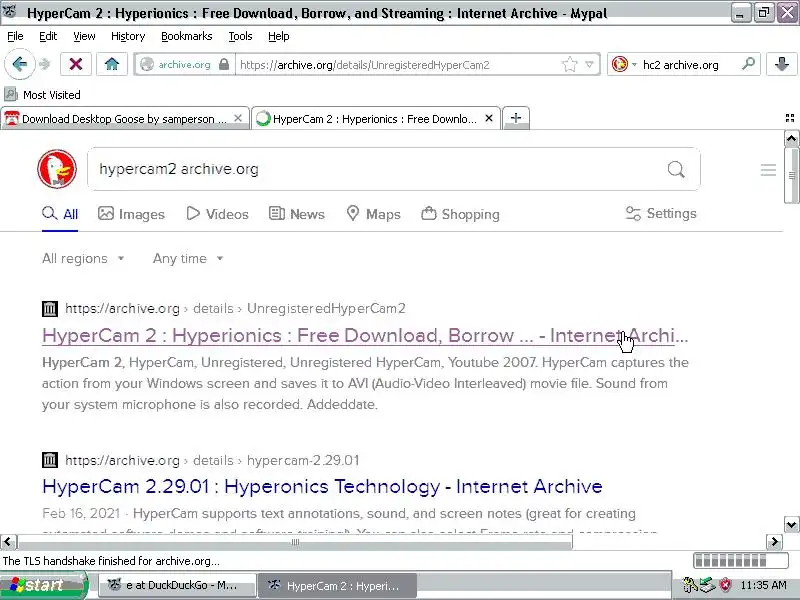Viewport: 800px width, 600px height.
Task: Open the View menu
Action: (x=84, y=36)
